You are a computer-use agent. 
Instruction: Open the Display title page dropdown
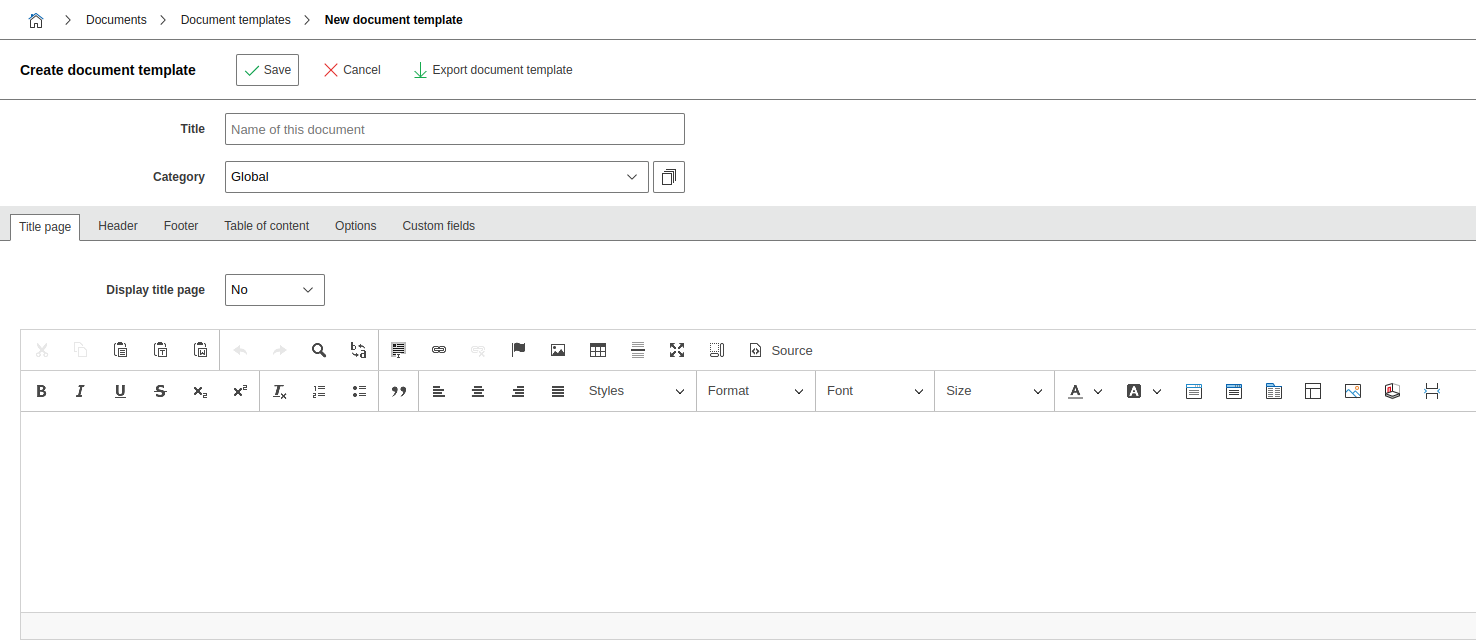275,290
